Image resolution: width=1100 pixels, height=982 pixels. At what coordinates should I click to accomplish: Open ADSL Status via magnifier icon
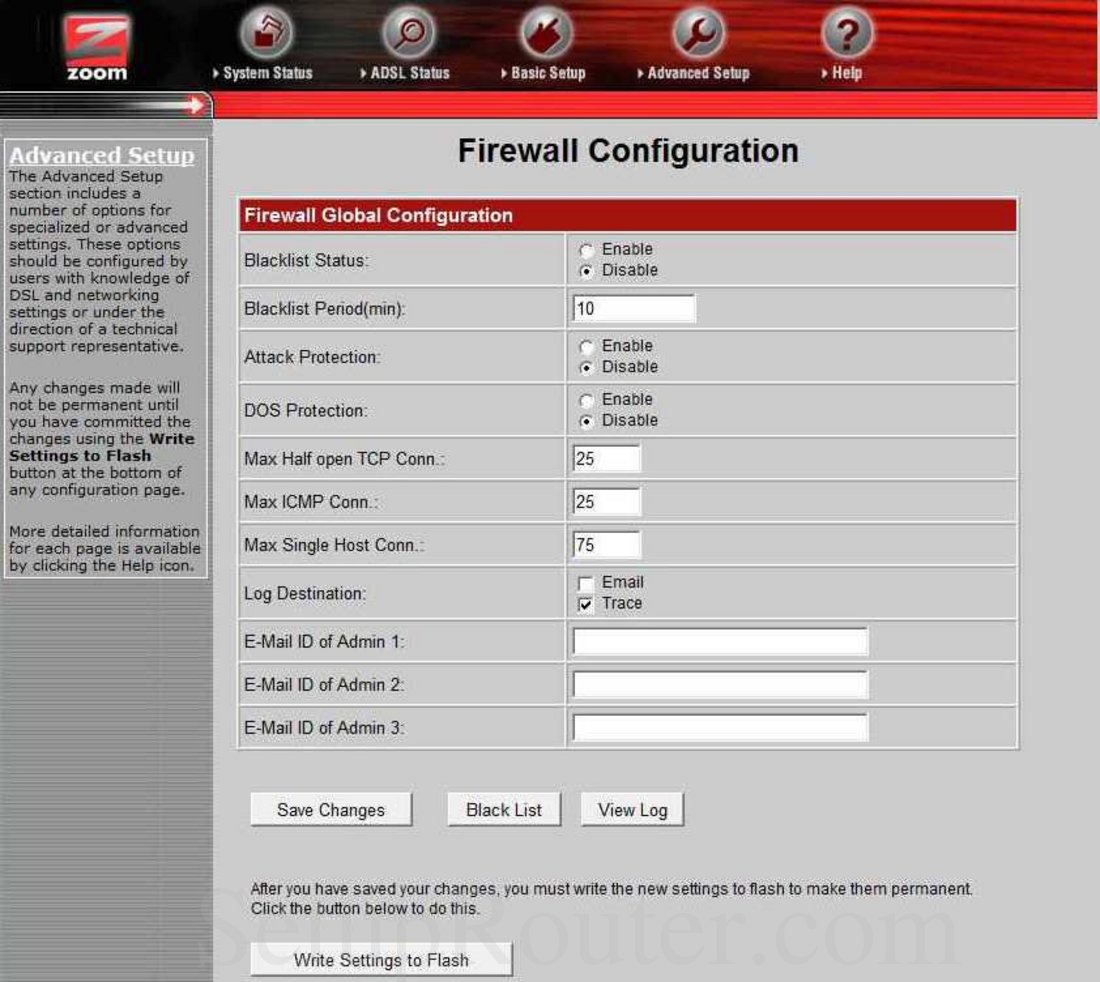pos(405,33)
